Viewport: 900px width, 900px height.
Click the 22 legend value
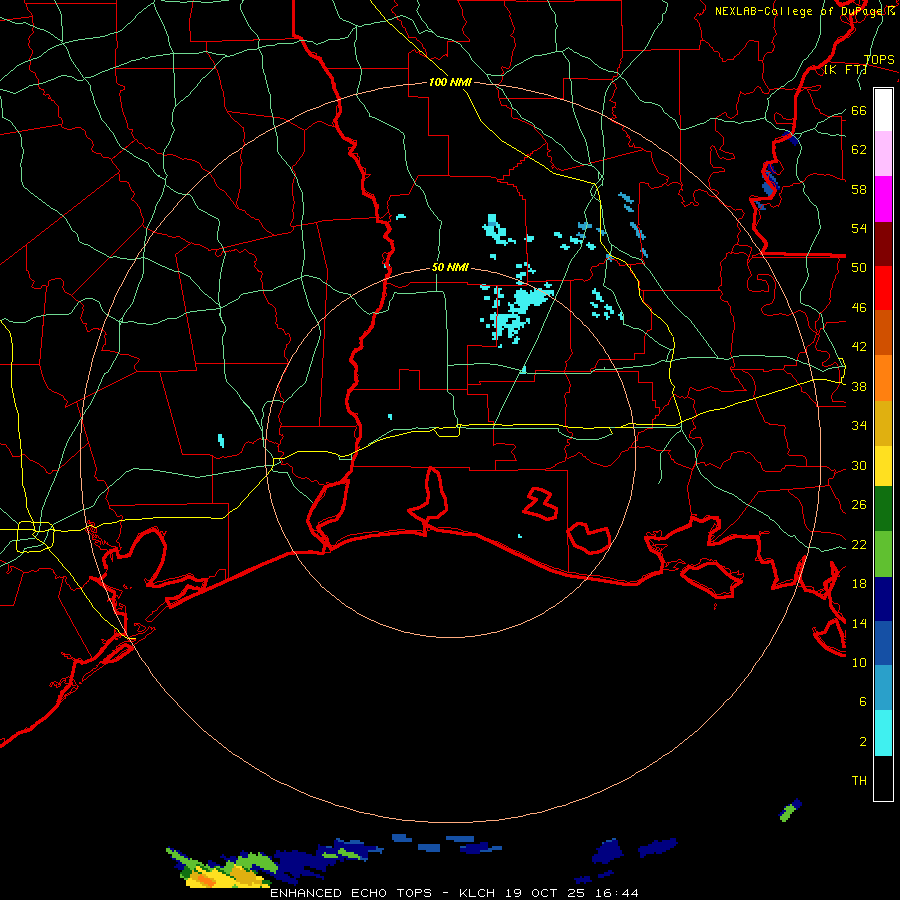pos(859,544)
